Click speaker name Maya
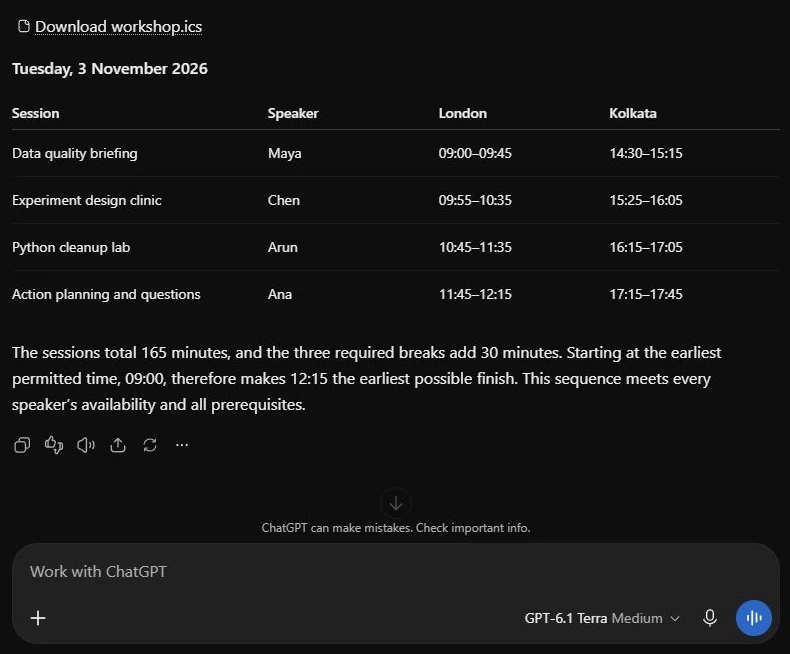The height and width of the screenshot is (654, 790). (285, 153)
